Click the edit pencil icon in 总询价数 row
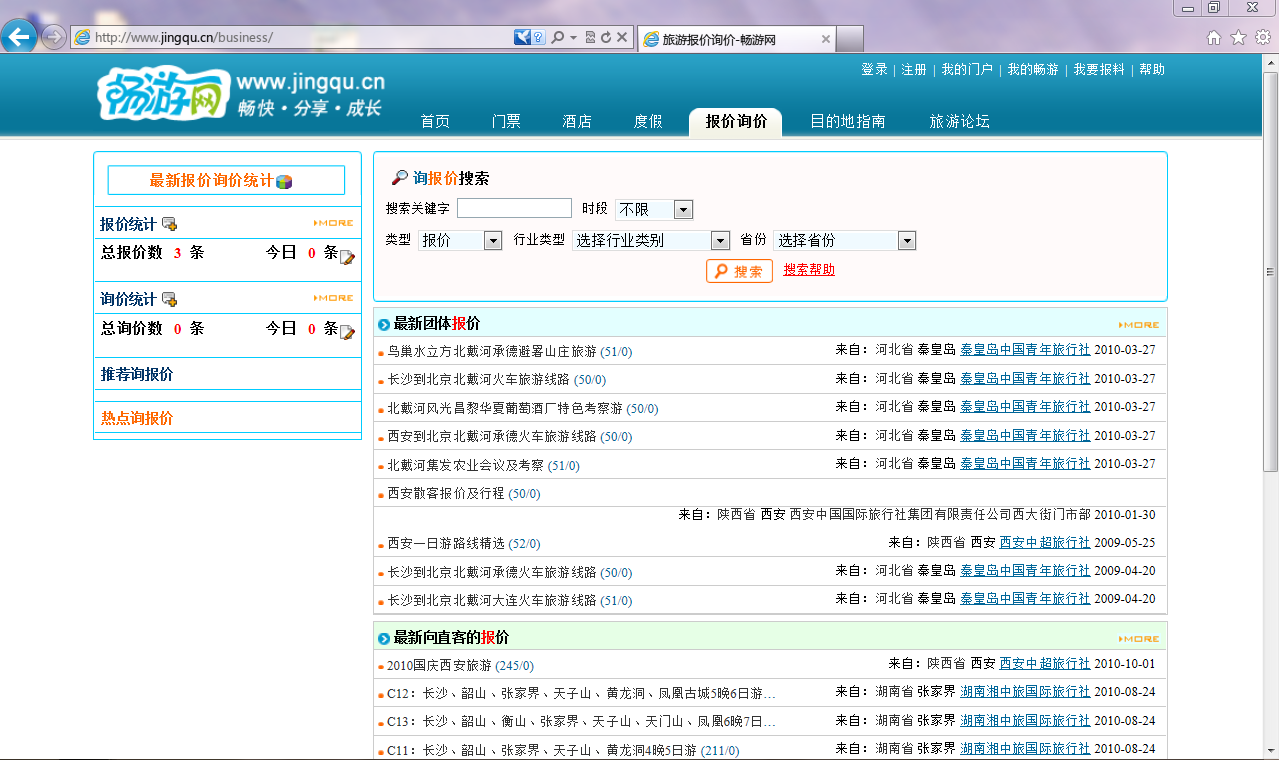Image resolution: width=1279 pixels, height=760 pixels. point(348,332)
